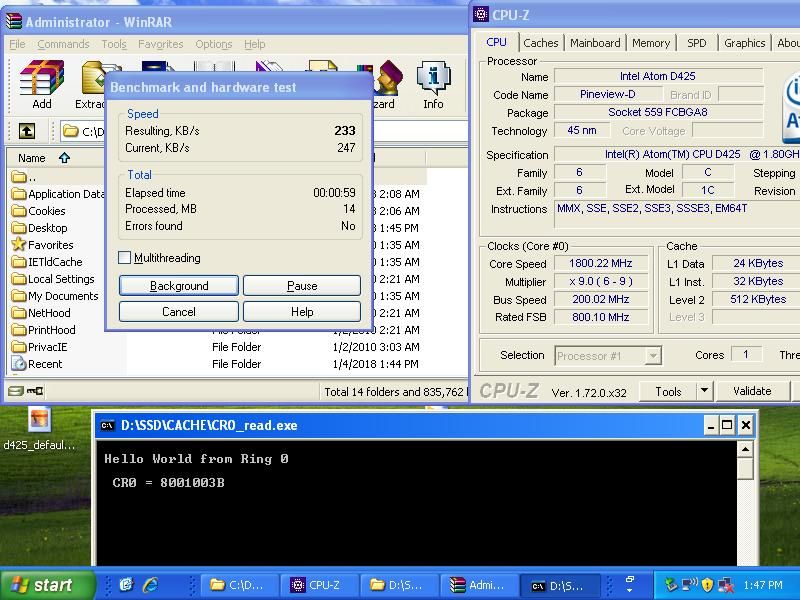Enable the Multithreading checkbox

[x=124, y=258]
